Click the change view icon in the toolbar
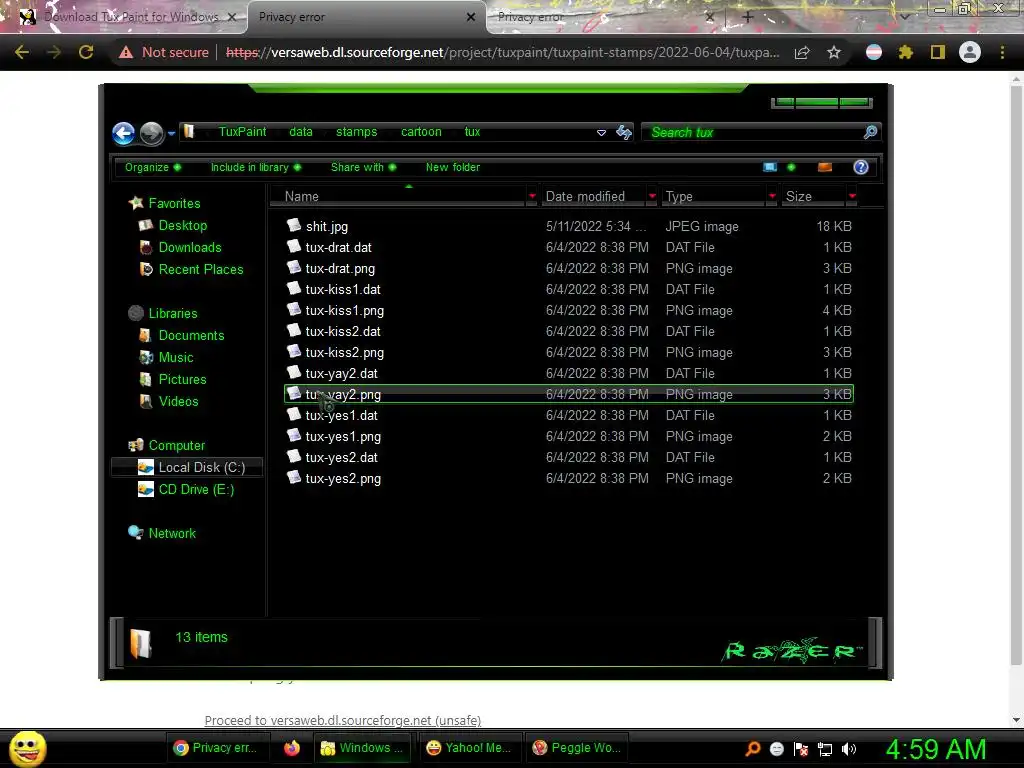This screenshot has height=768, width=1024. tap(771, 167)
